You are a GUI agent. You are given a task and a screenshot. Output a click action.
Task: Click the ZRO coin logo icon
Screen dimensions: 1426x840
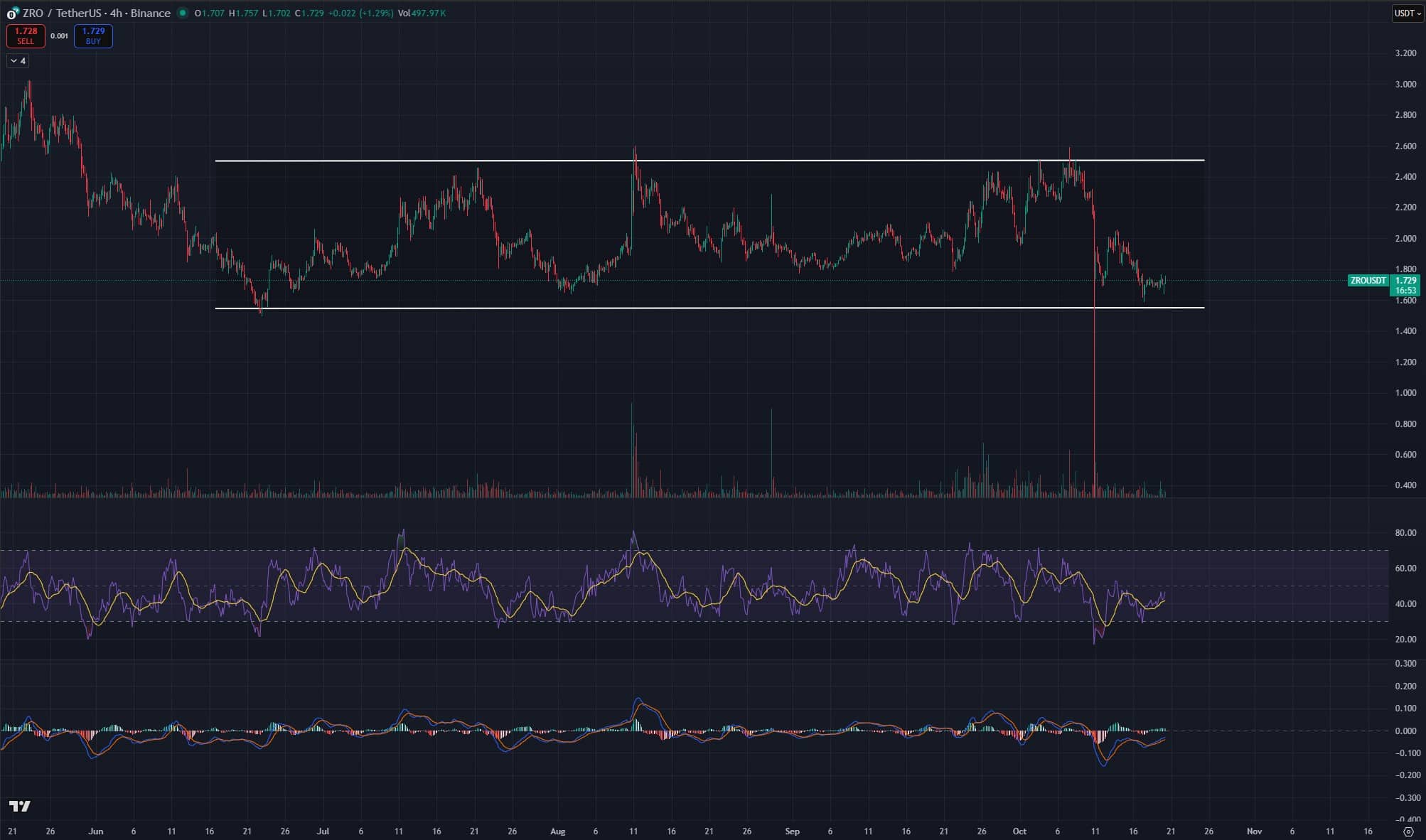click(x=12, y=14)
